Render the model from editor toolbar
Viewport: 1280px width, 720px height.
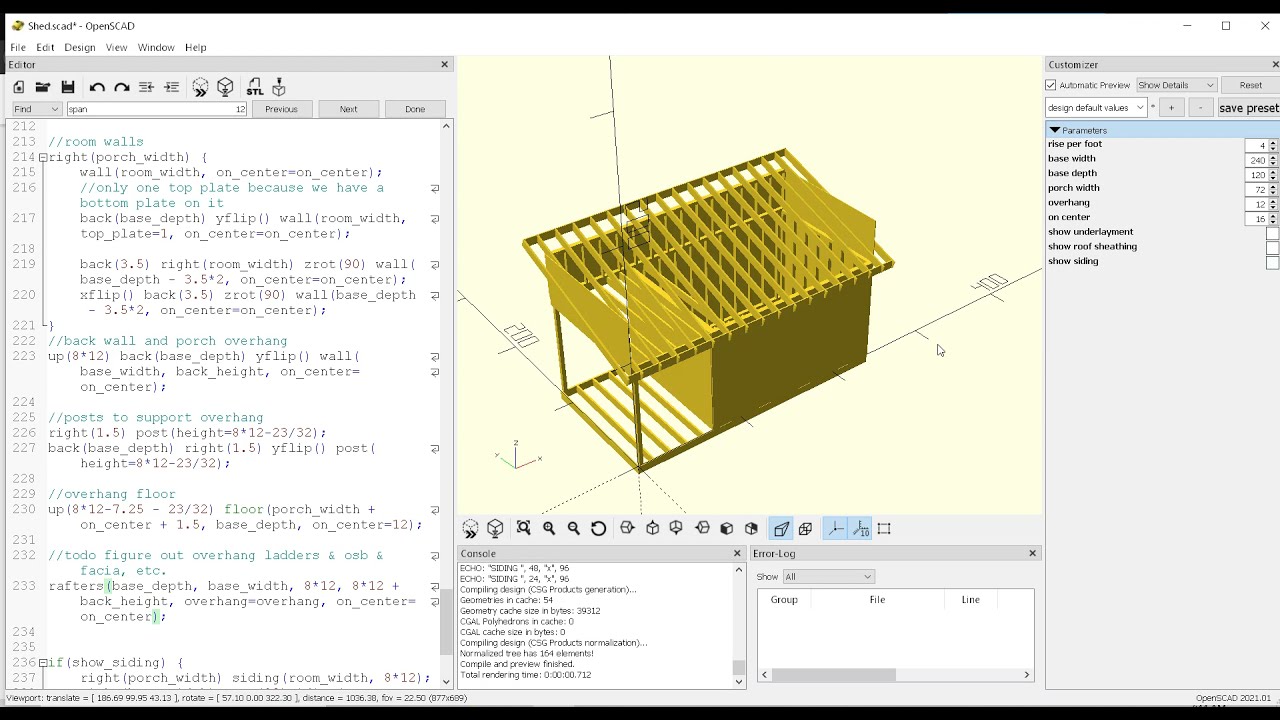point(225,87)
